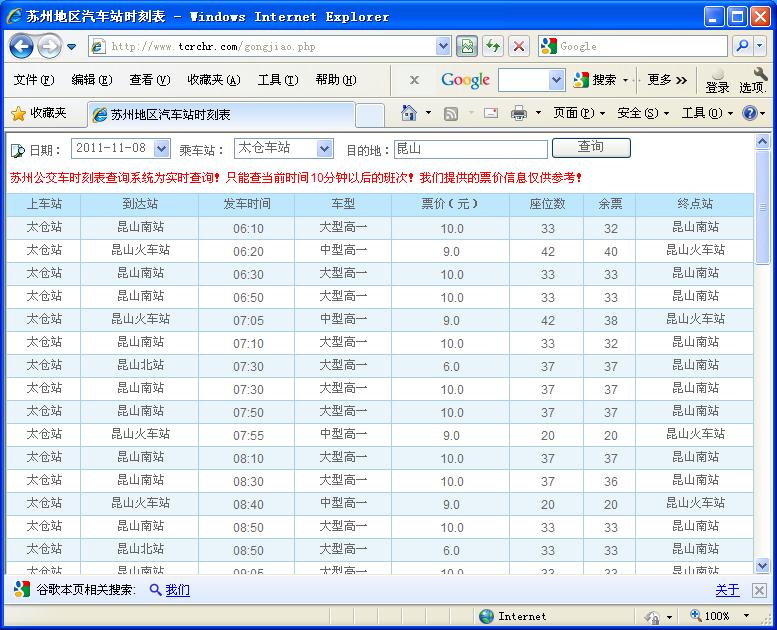The image size is (777, 630).
Task: Expand the 乘车站 station dropdown
Action: [324, 149]
